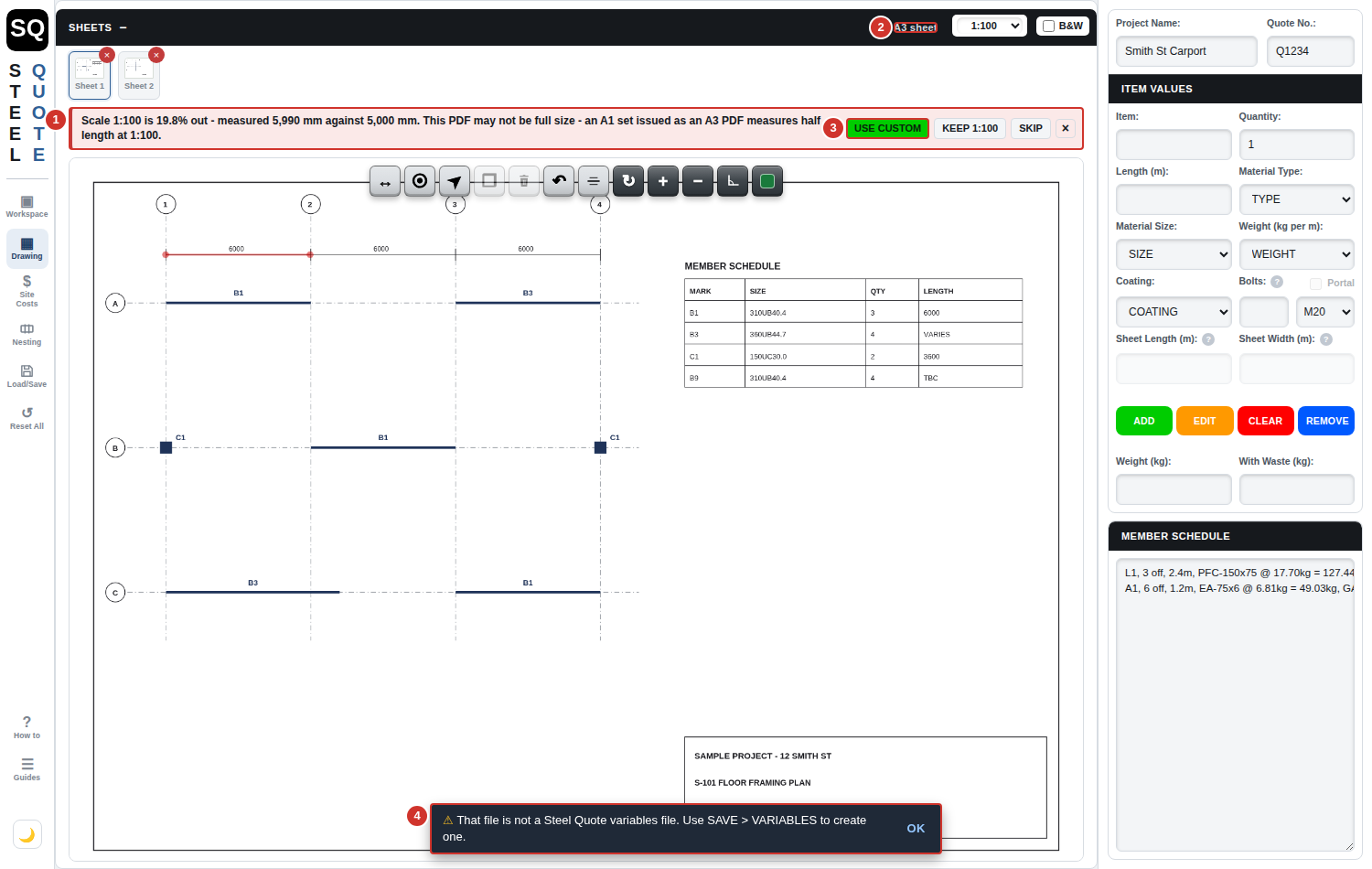Click Reset All in sidebar
Image resolution: width=1372 pixels, height=869 pixels.
[x=27, y=419]
